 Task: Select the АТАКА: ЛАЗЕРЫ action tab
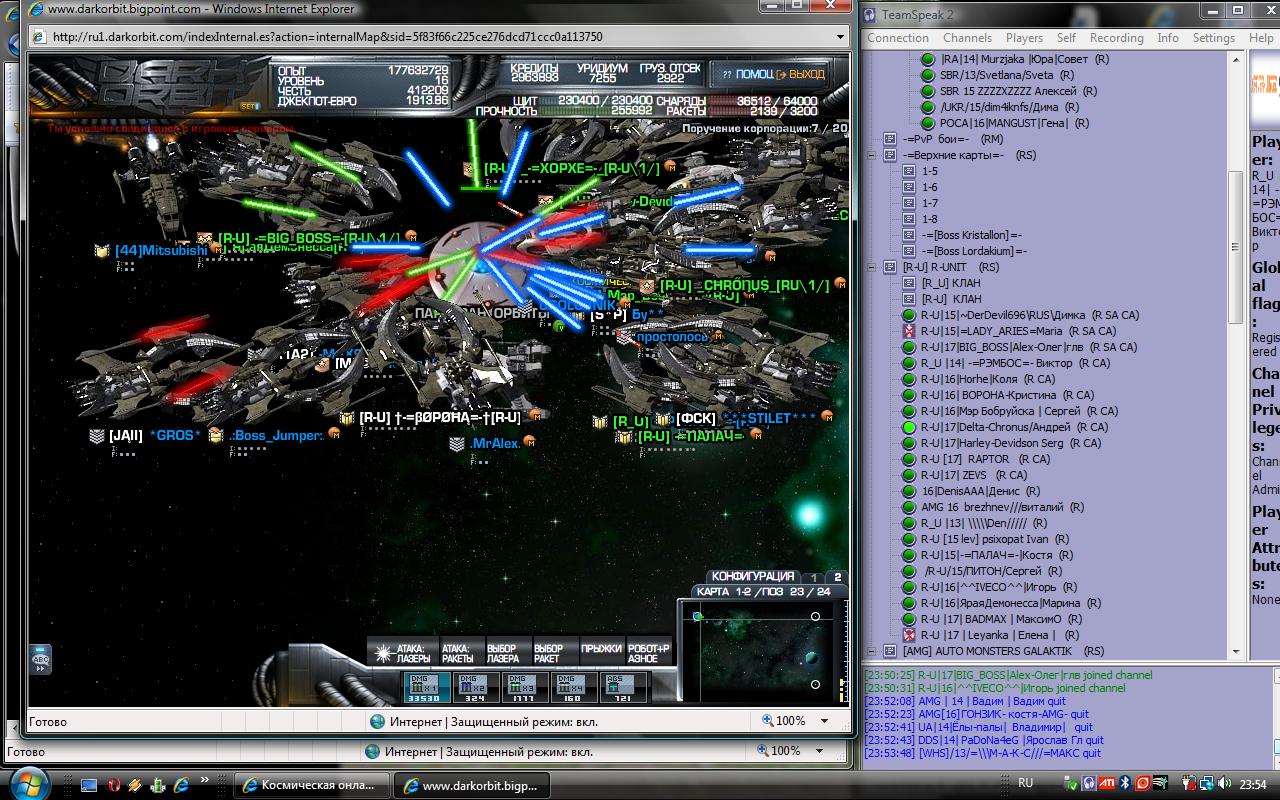[x=401, y=653]
